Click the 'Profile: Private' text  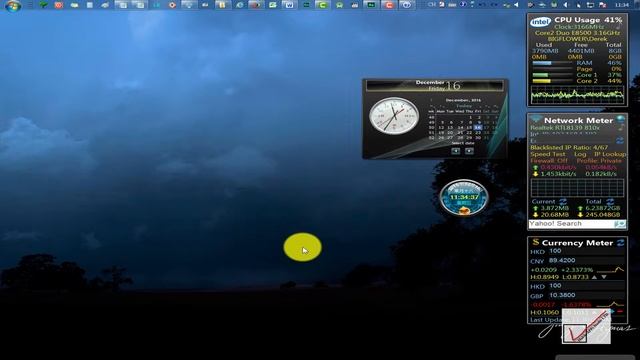tap(599, 161)
